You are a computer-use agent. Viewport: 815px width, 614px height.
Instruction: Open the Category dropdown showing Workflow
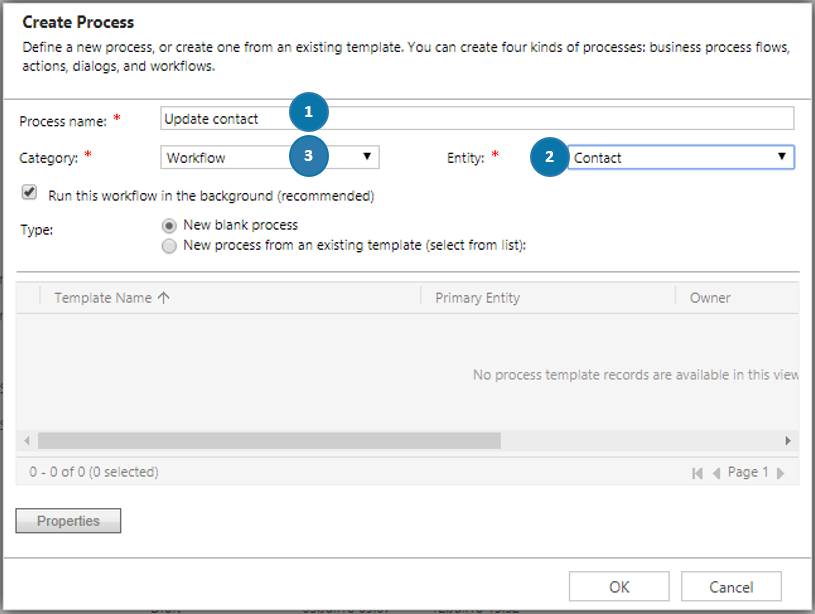[269, 157]
